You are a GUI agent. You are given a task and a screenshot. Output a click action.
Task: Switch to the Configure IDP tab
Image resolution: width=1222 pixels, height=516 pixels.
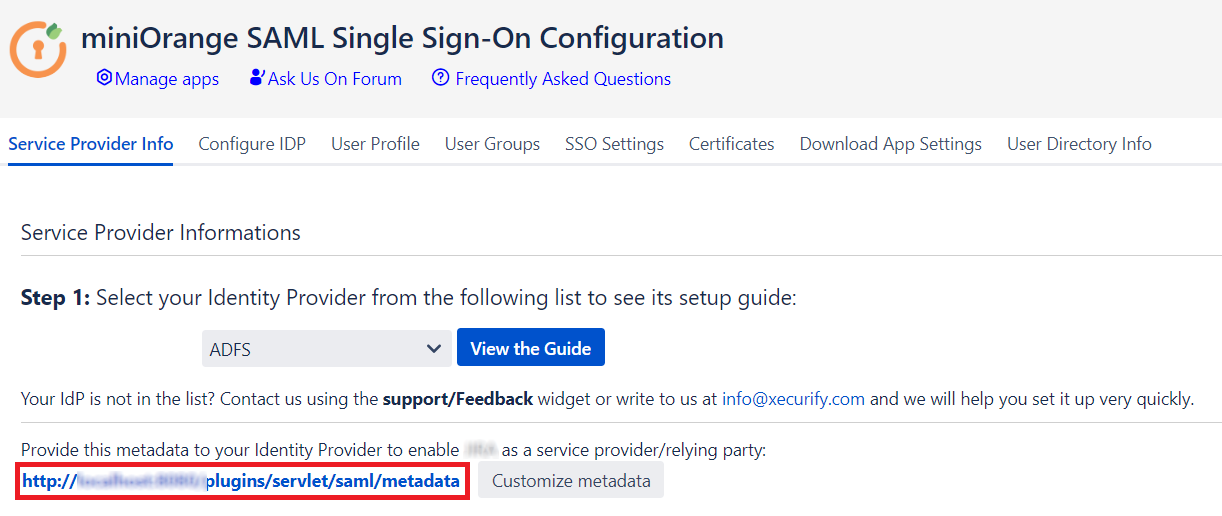(x=252, y=144)
